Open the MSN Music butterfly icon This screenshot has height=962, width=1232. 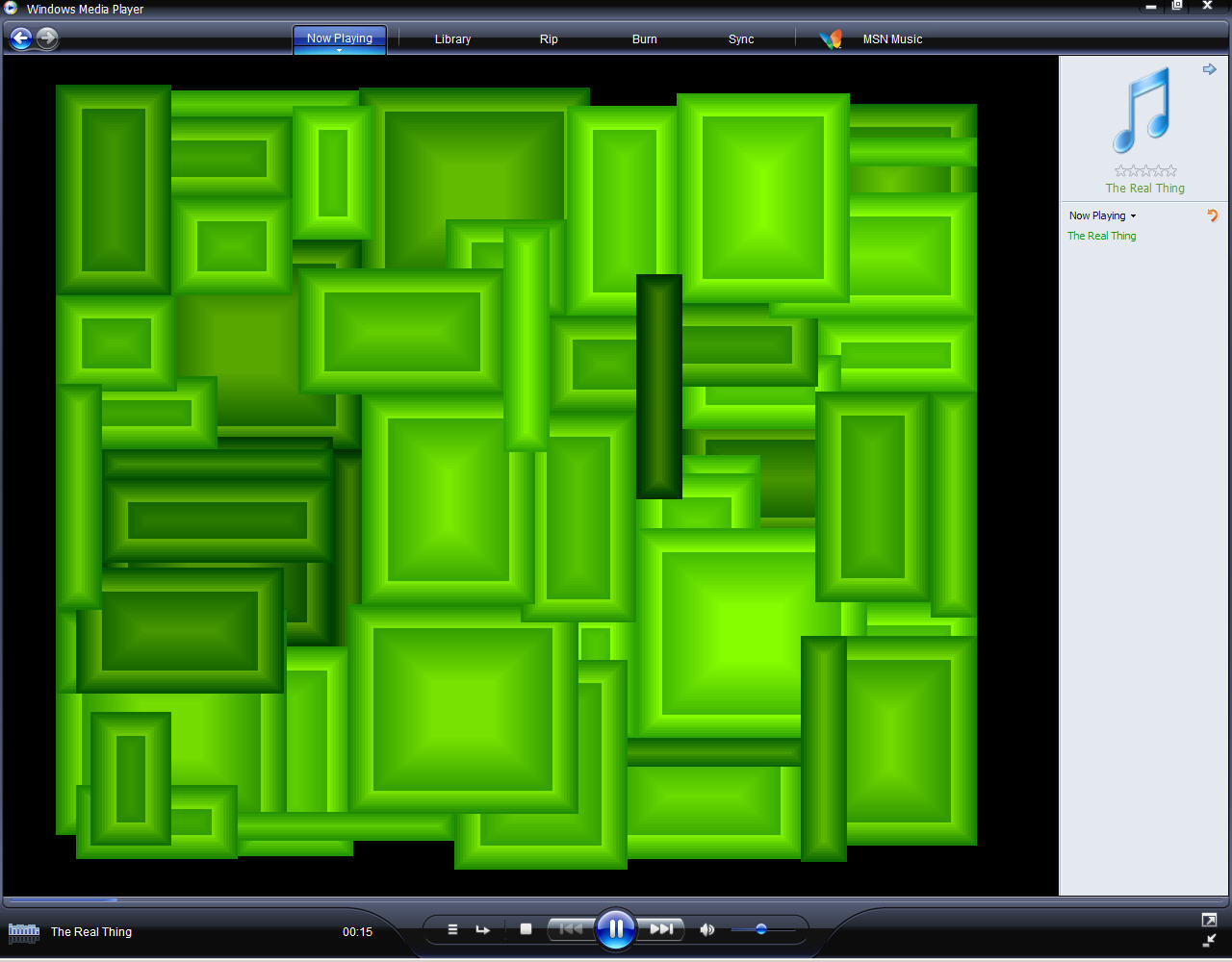pos(832,39)
